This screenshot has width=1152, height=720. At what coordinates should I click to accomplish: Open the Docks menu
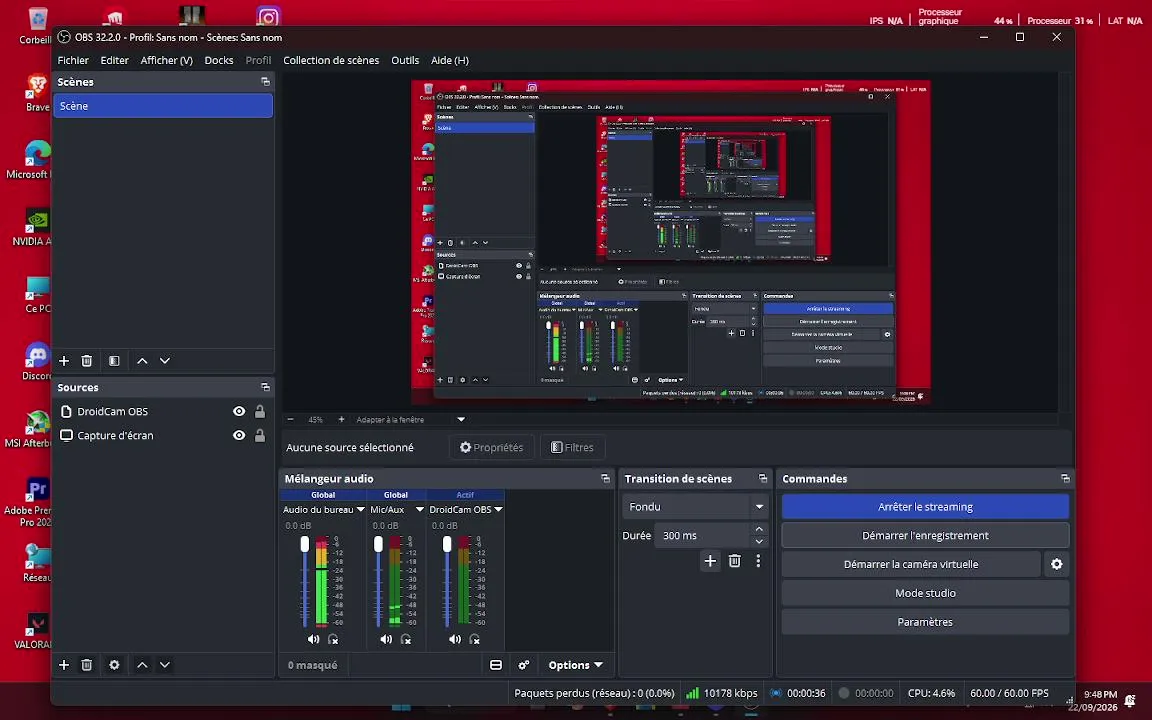pos(219,60)
